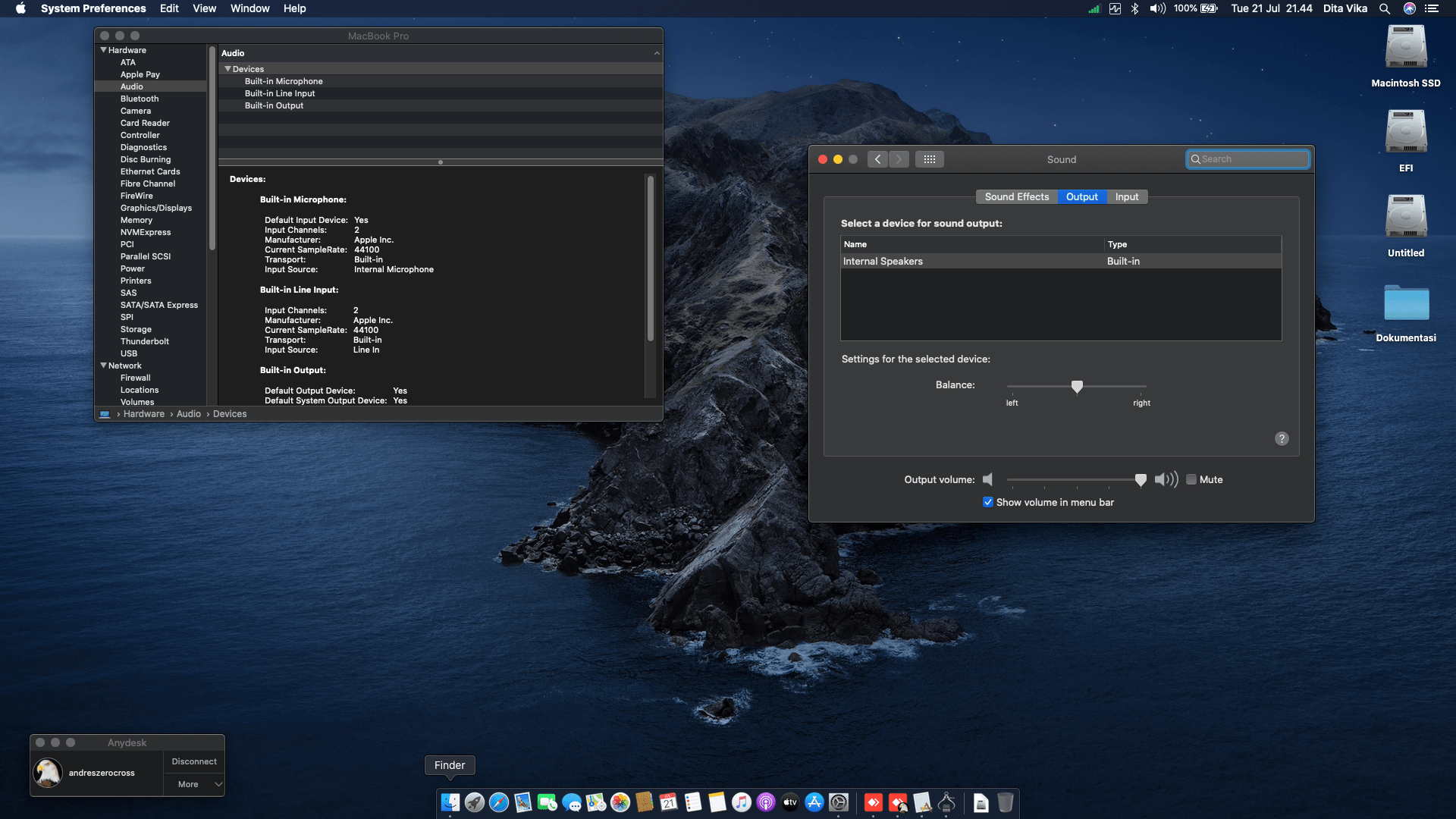Screen dimensions: 1456x819
Task: Click the battery status icon in the menu bar
Action: (x=1210, y=8)
